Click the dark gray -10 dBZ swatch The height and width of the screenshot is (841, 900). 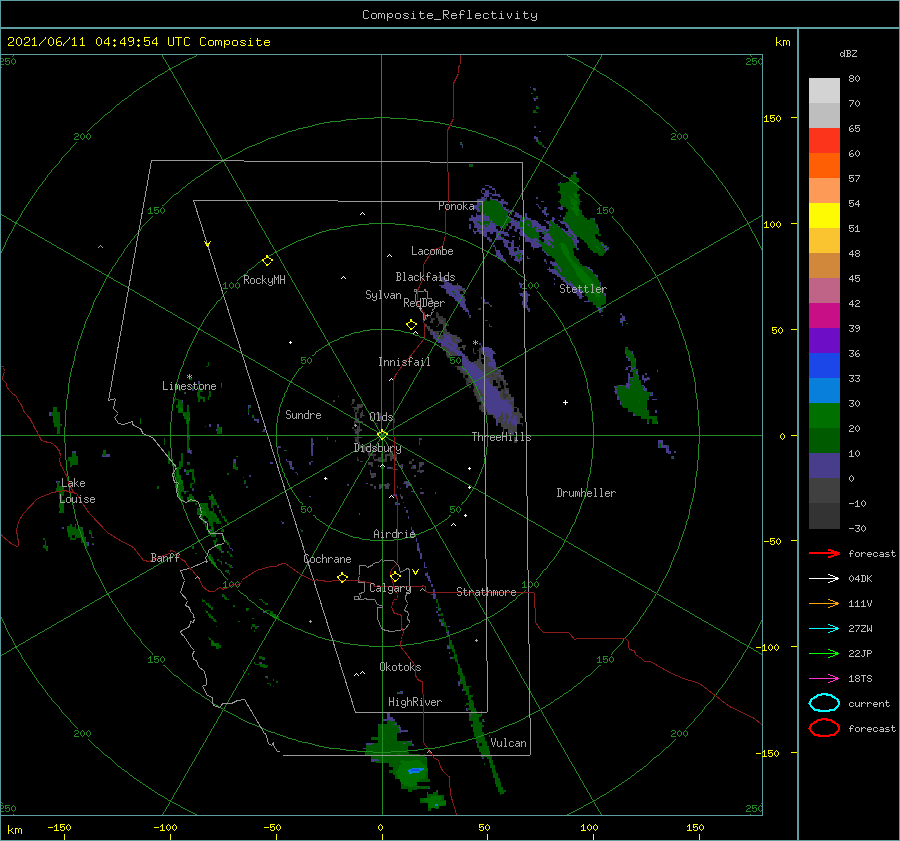coord(824,515)
